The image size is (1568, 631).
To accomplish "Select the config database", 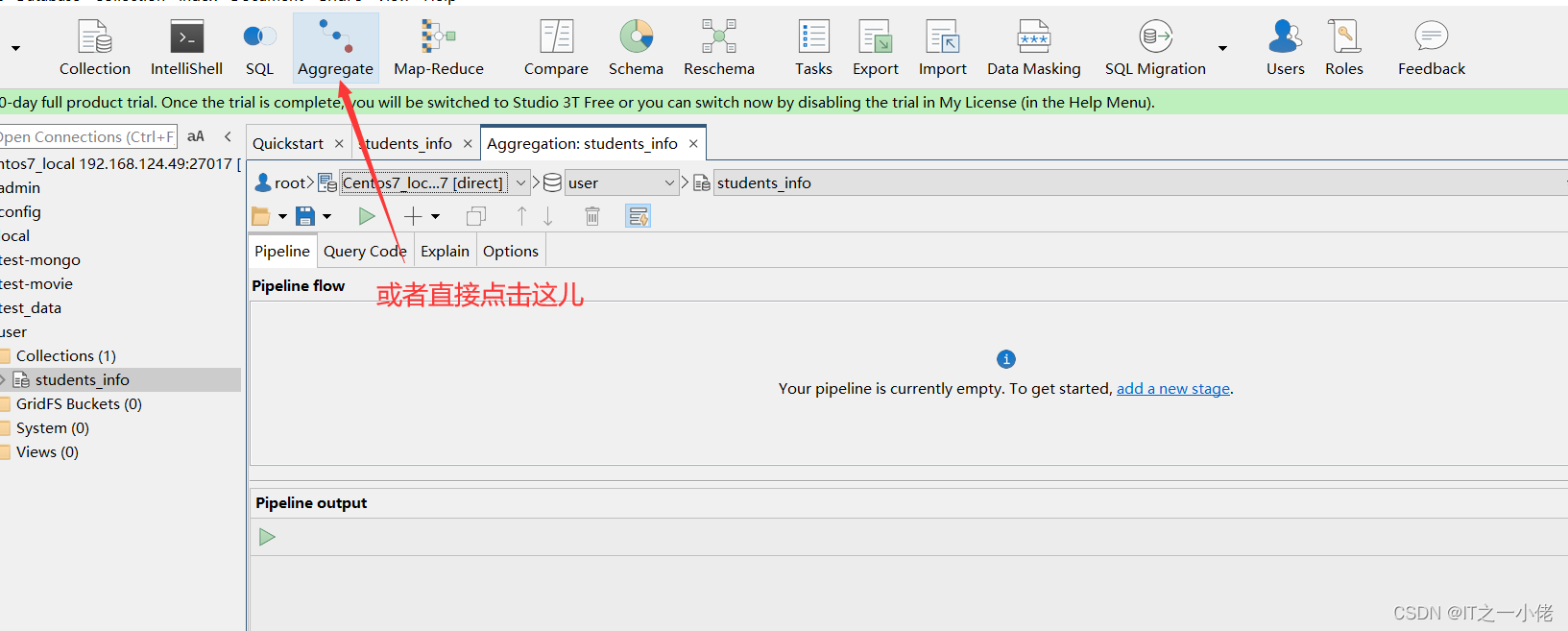I will click(20, 211).
